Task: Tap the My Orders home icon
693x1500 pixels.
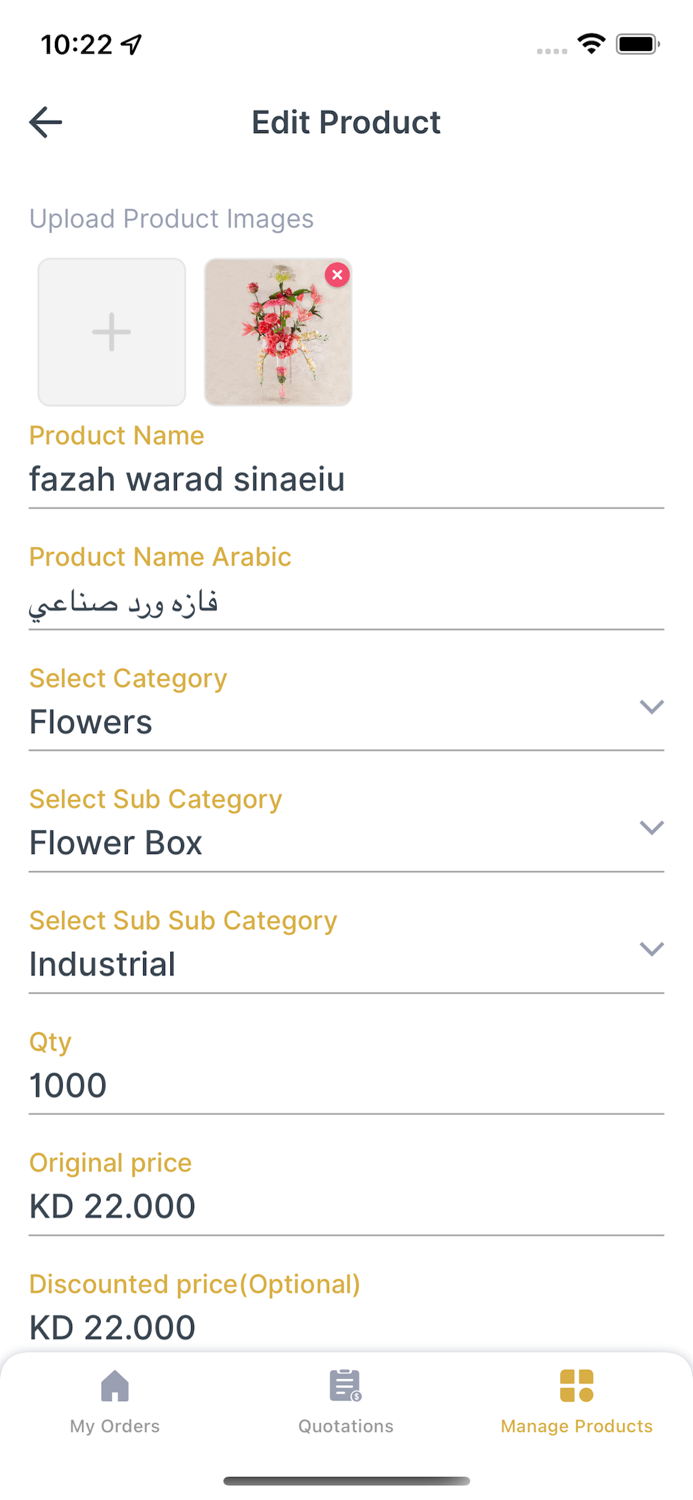Action: pos(115,1386)
